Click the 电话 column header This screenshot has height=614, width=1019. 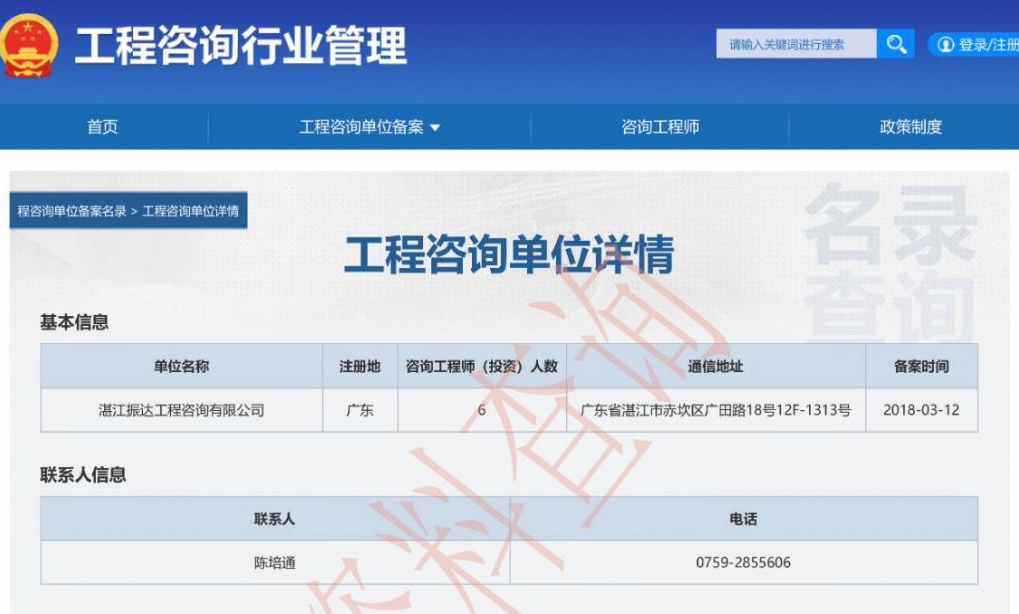pyautogui.click(x=743, y=519)
